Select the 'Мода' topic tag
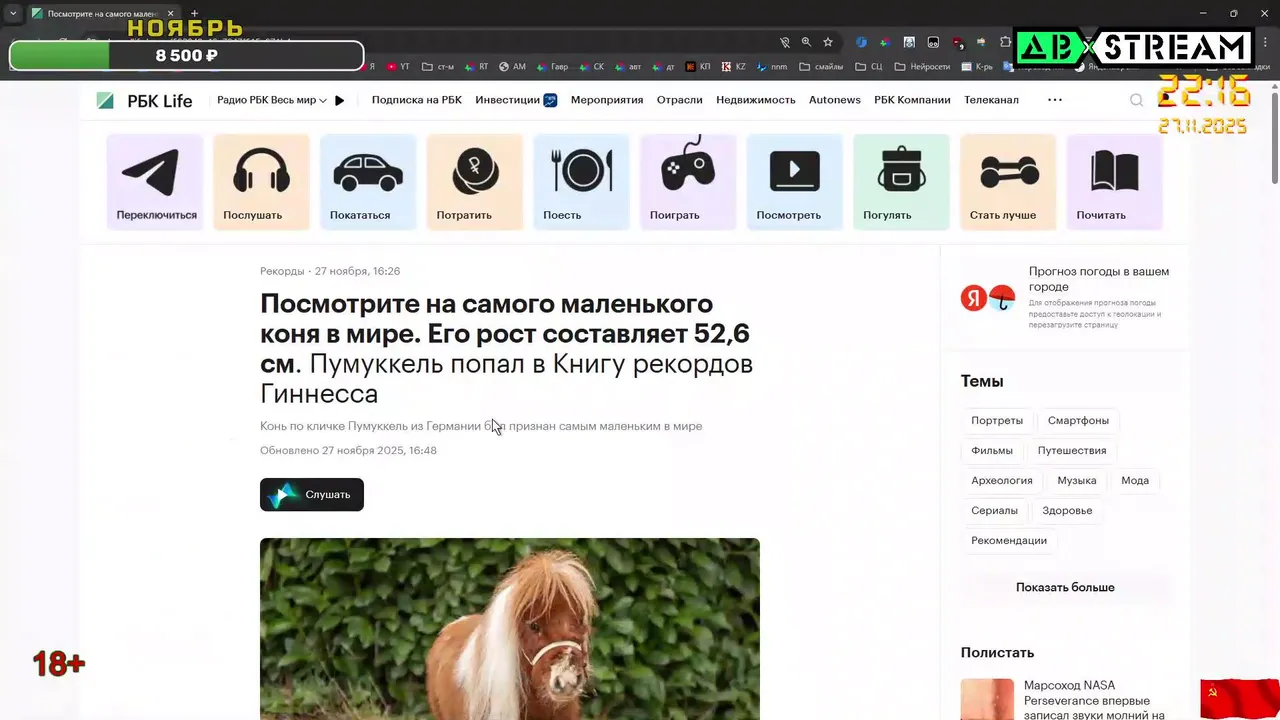1280x720 pixels. (1135, 480)
